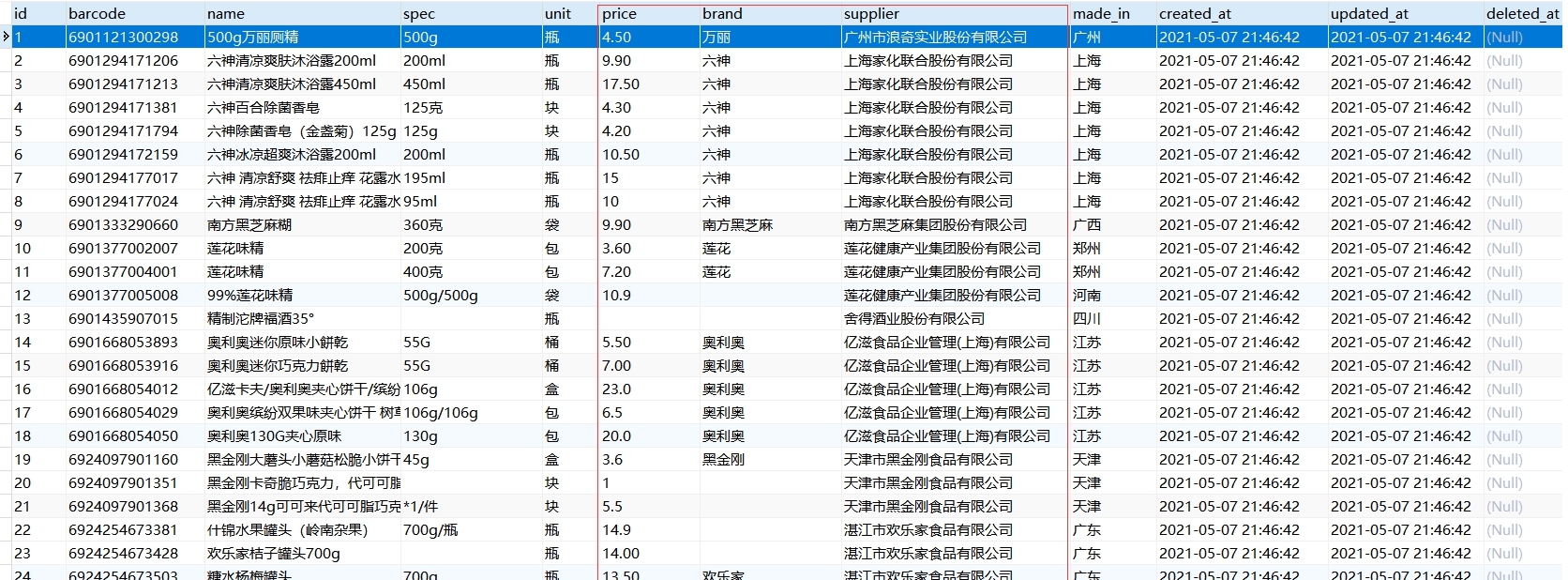Screen dimensions: 1568x580
Task: Select id cell 13
Action: [x=38, y=318]
